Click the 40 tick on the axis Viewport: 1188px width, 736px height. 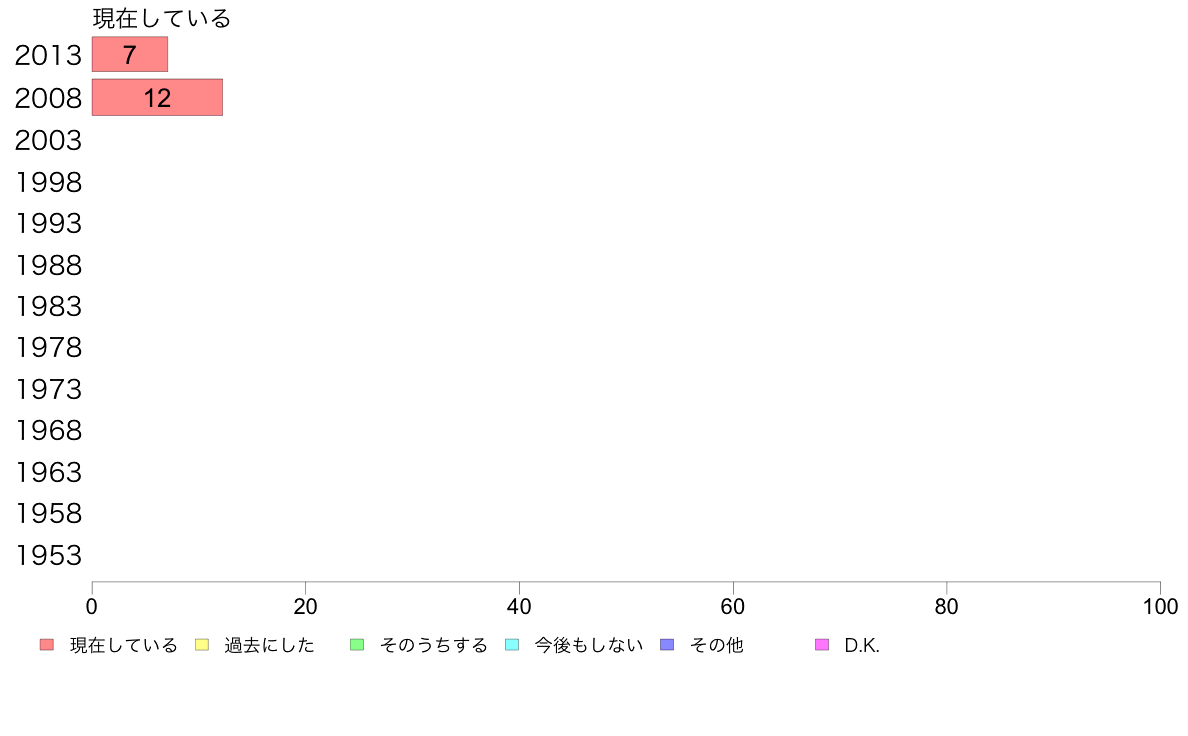click(x=519, y=606)
